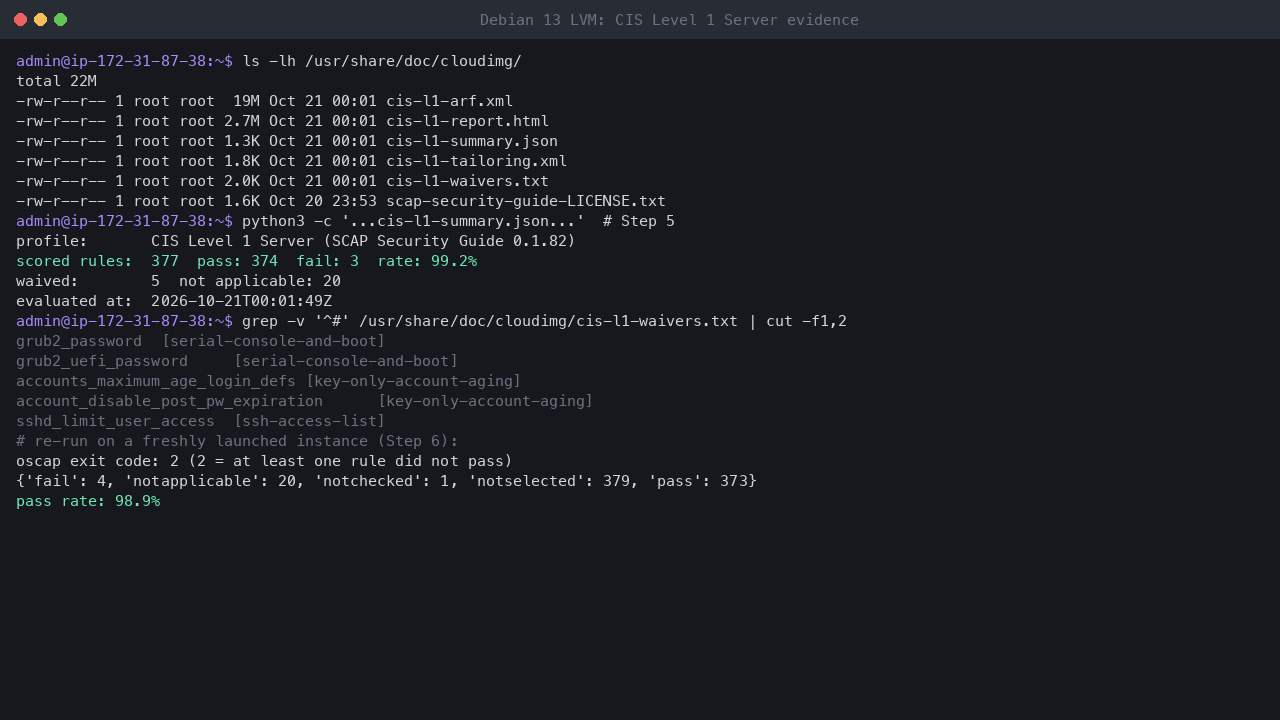The width and height of the screenshot is (1280, 720).
Task: Click the filename cis-l1-arf.xml
Action: coord(450,101)
